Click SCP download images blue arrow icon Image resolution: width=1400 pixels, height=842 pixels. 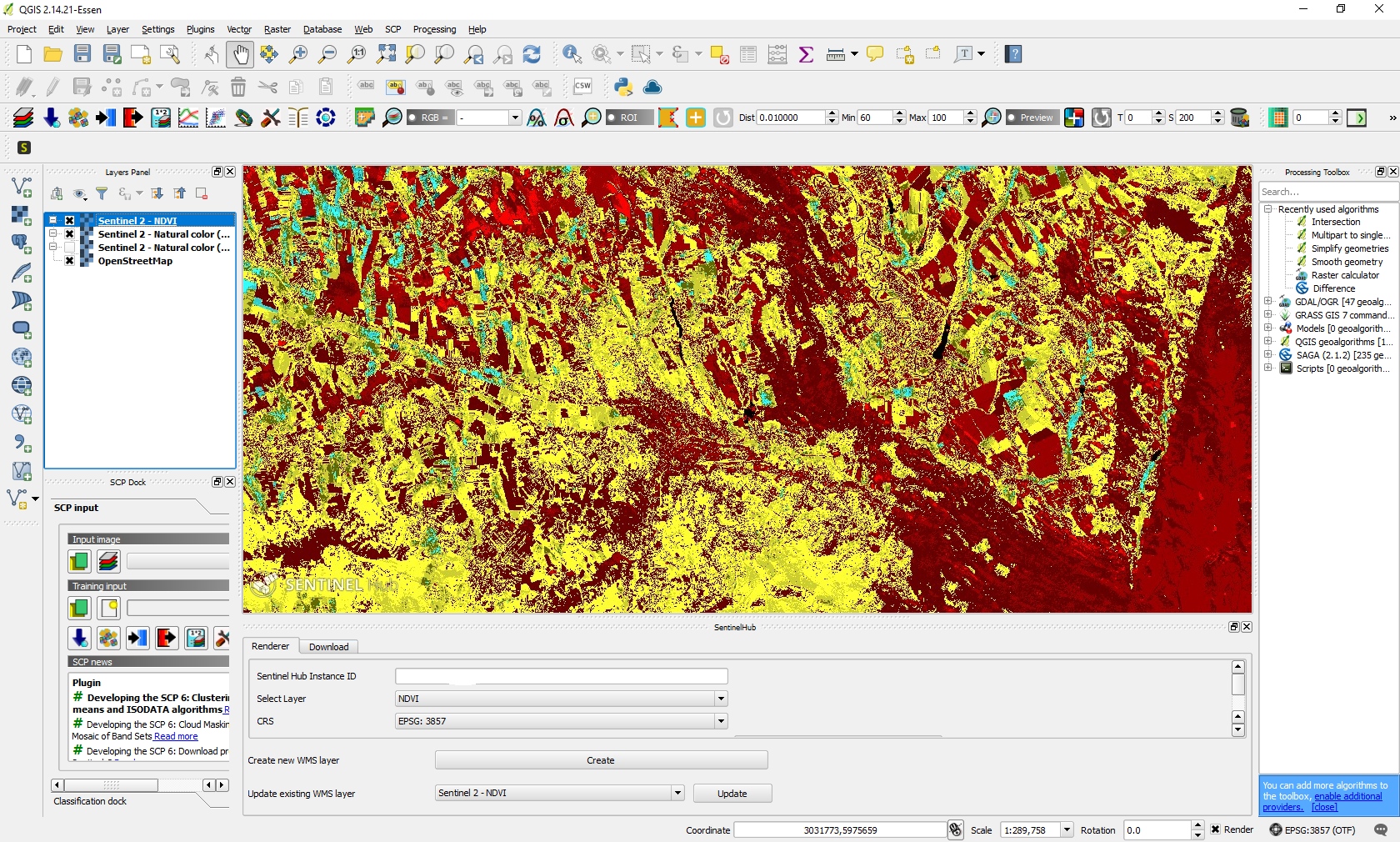point(52,118)
